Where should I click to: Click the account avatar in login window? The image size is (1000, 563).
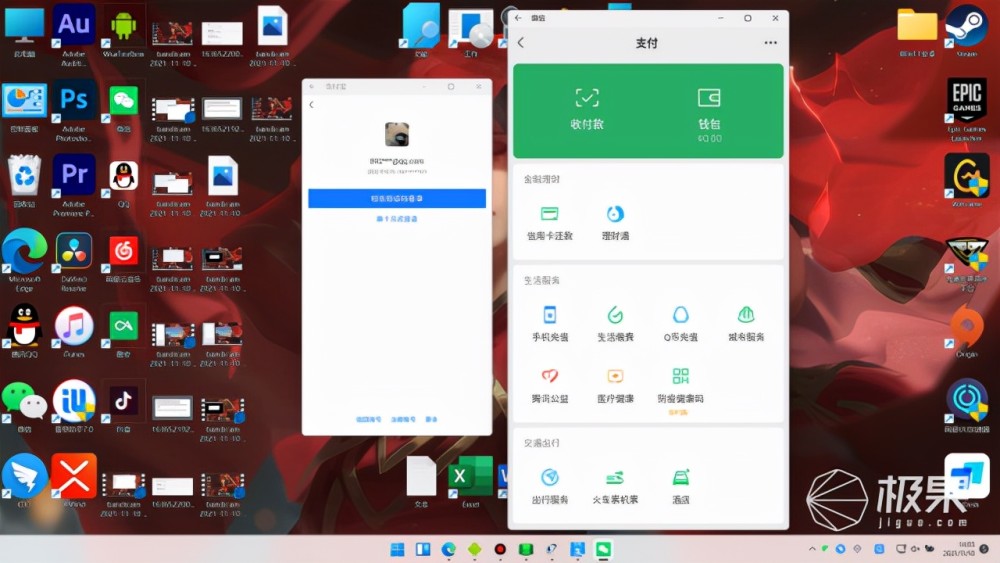click(x=397, y=134)
